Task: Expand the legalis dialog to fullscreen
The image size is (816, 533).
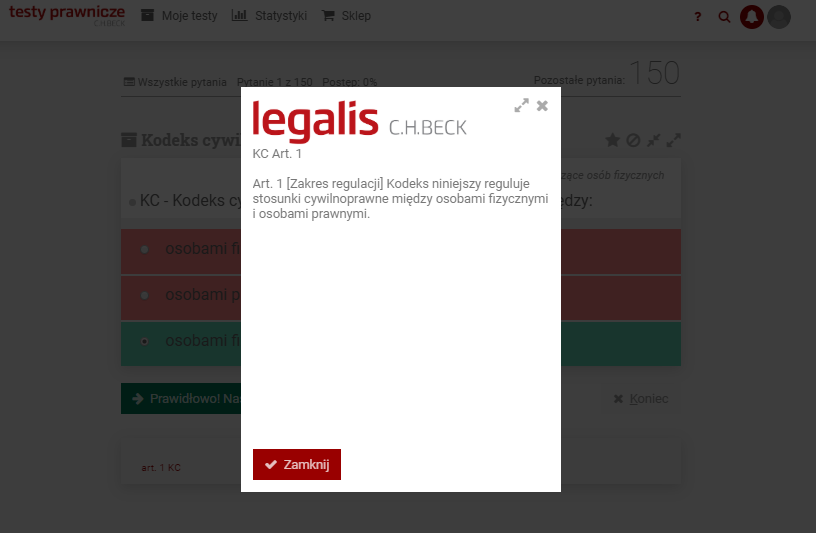Action: coord(521,106)
